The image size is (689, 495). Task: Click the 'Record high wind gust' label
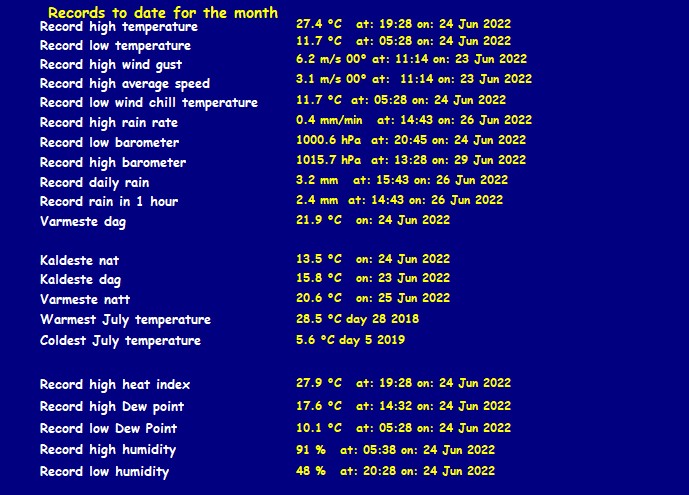click(111, 64)
